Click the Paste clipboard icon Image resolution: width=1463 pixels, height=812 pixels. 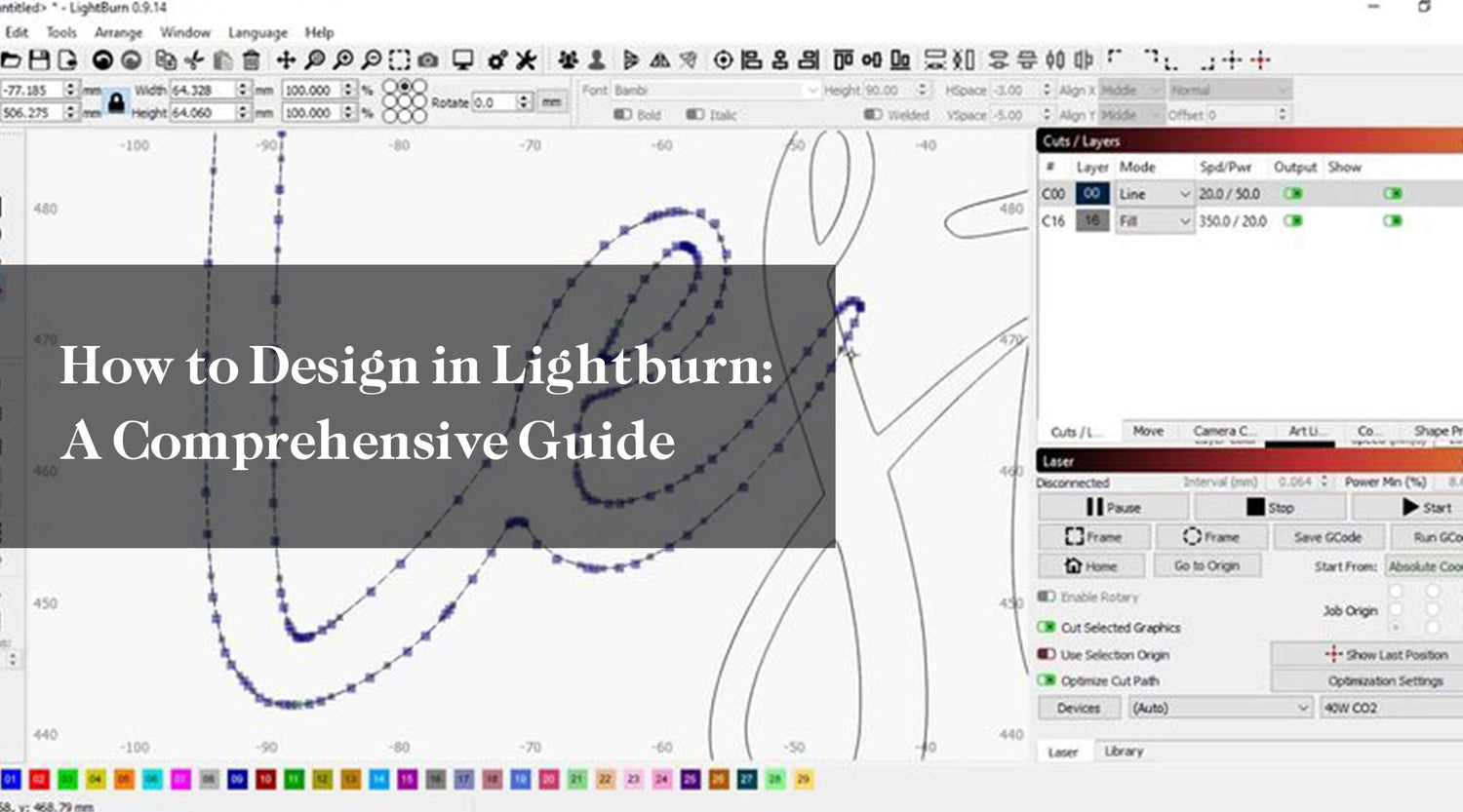click(223, 60)
